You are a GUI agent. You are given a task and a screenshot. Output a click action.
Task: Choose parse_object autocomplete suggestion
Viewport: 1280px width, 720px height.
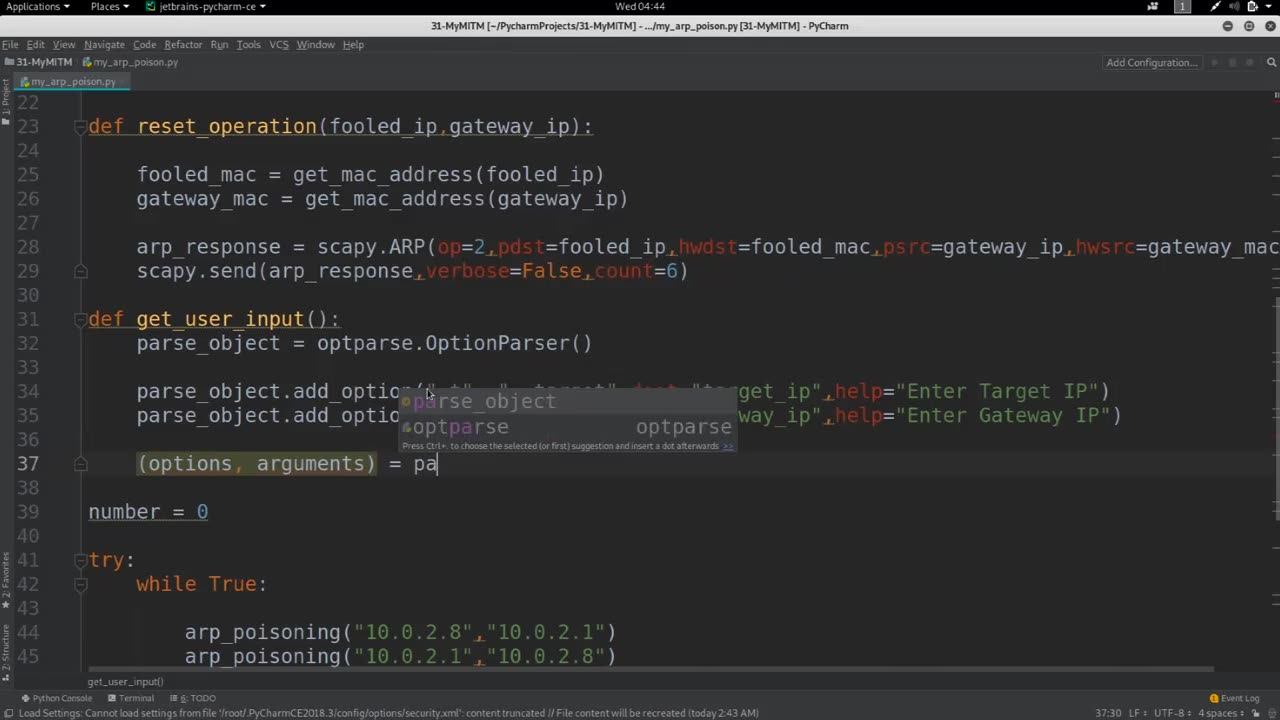tap(567, 401)
